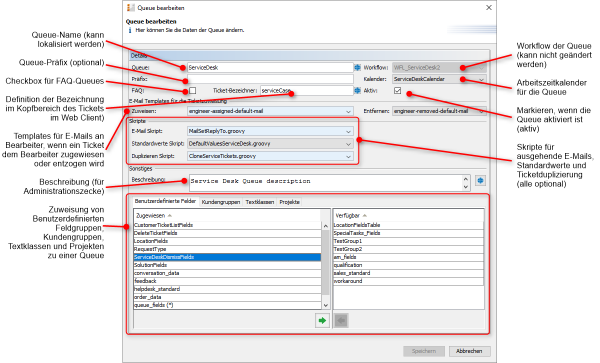Switch to the Projekte tab
This screenshot has height=363, width=600.
click(x=289, y=202)
